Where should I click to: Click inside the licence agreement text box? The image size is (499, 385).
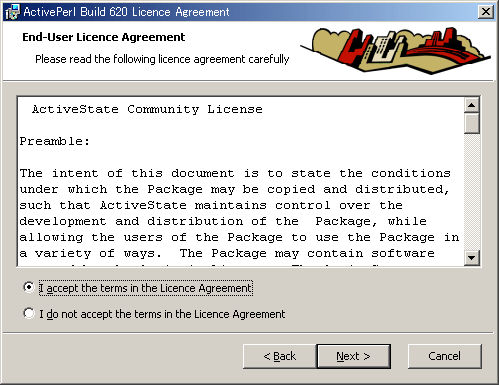pyautogui.click(x=240, y=181)
